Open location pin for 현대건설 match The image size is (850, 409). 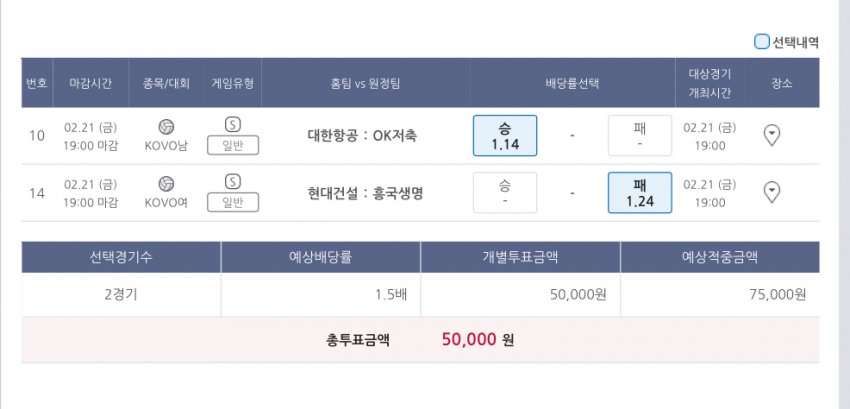(x=771, y=192)
